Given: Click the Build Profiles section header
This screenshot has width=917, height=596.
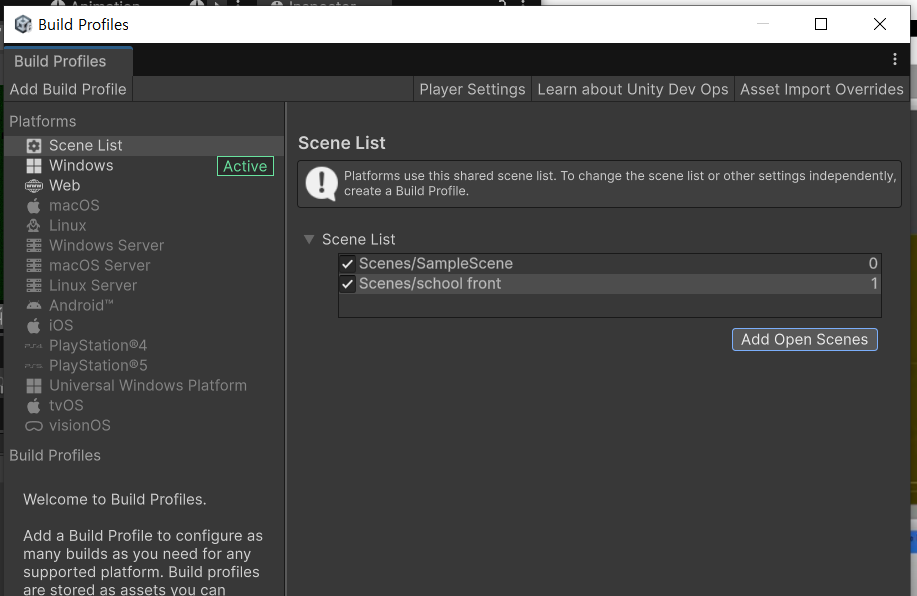Looking at the screenshot, I should [55, 456].
